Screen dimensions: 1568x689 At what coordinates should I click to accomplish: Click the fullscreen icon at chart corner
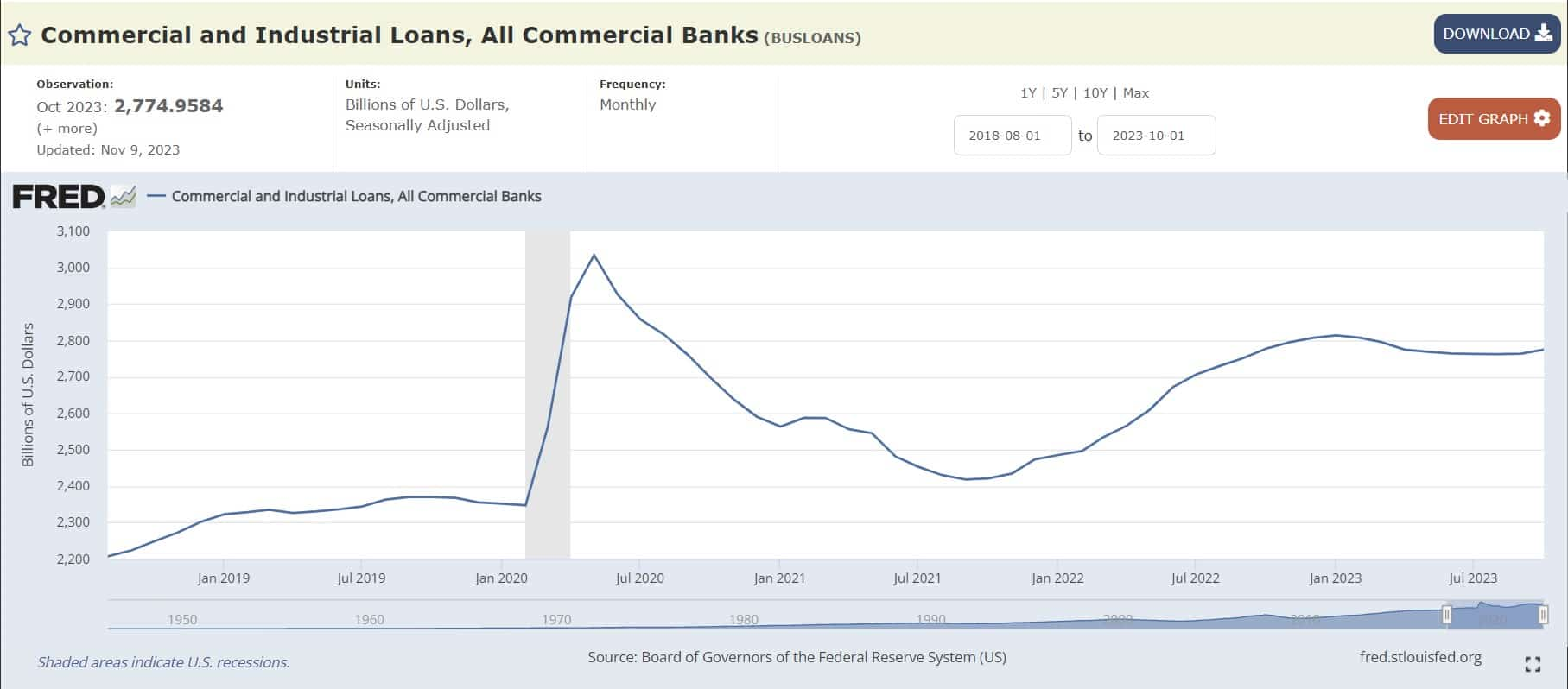[1533, 664]
